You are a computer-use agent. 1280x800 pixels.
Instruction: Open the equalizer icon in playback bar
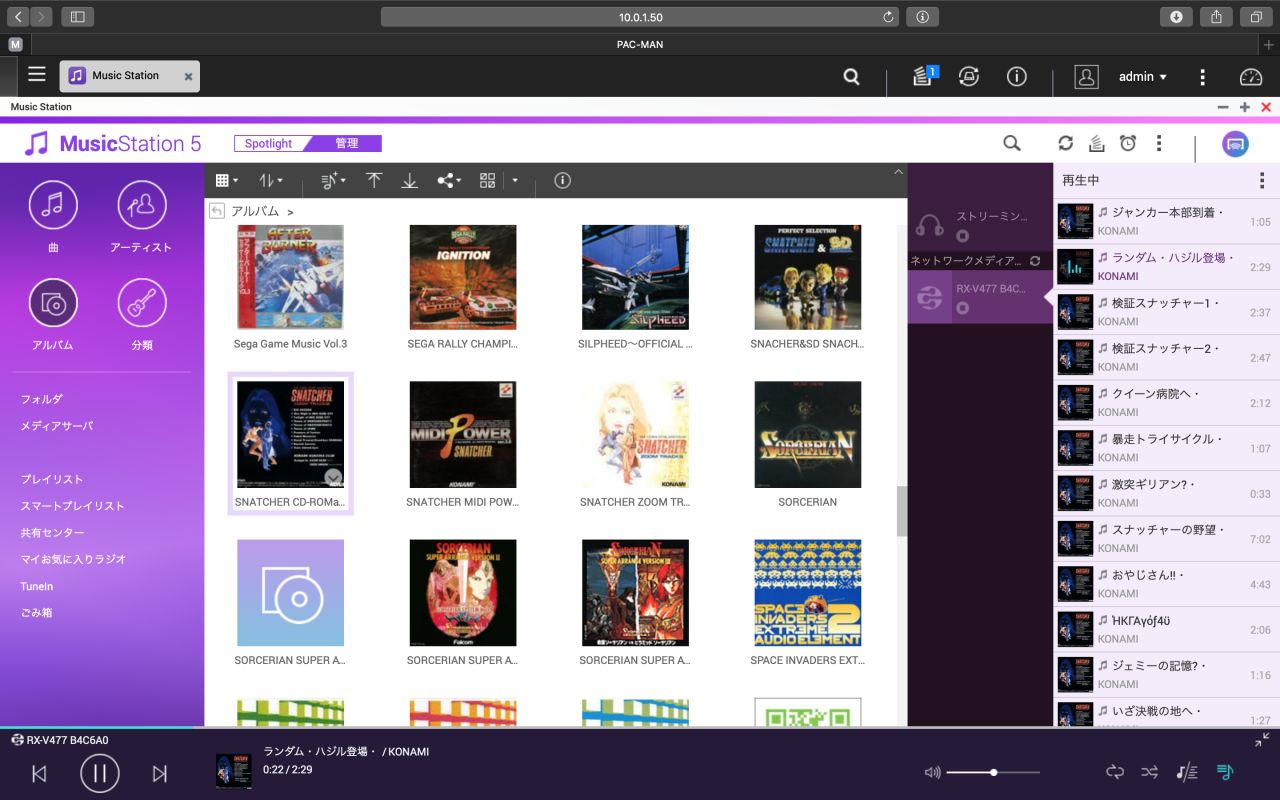coord(1186,772)
